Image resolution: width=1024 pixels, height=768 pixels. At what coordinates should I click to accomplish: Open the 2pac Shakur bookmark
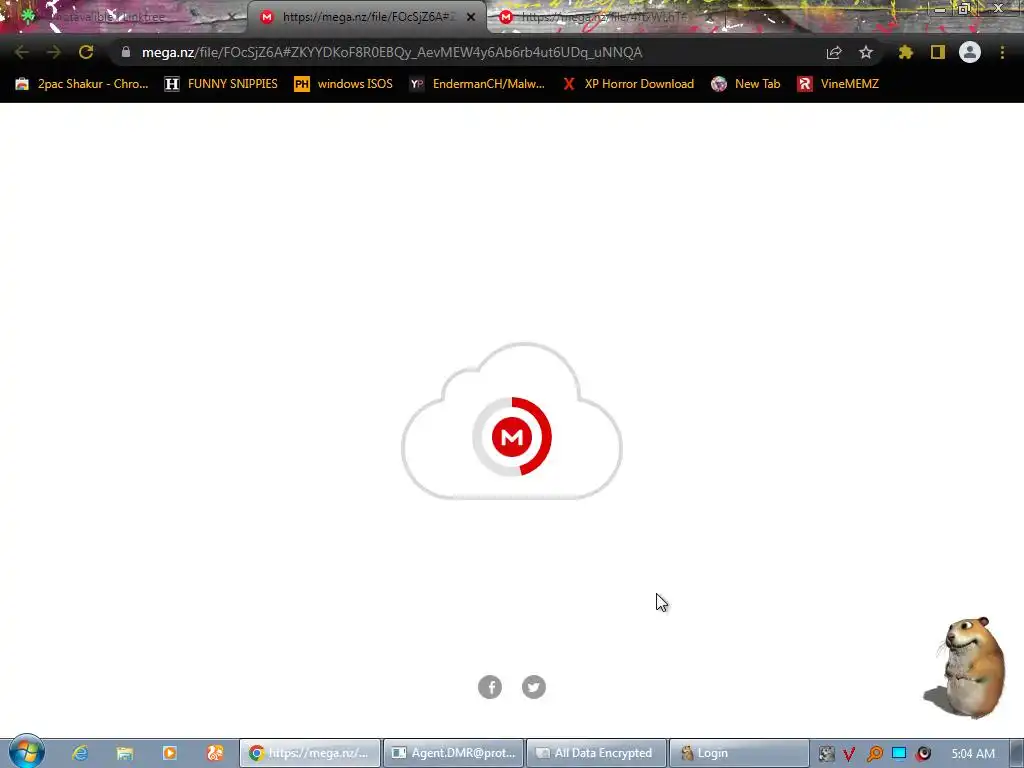click(82, 84)
